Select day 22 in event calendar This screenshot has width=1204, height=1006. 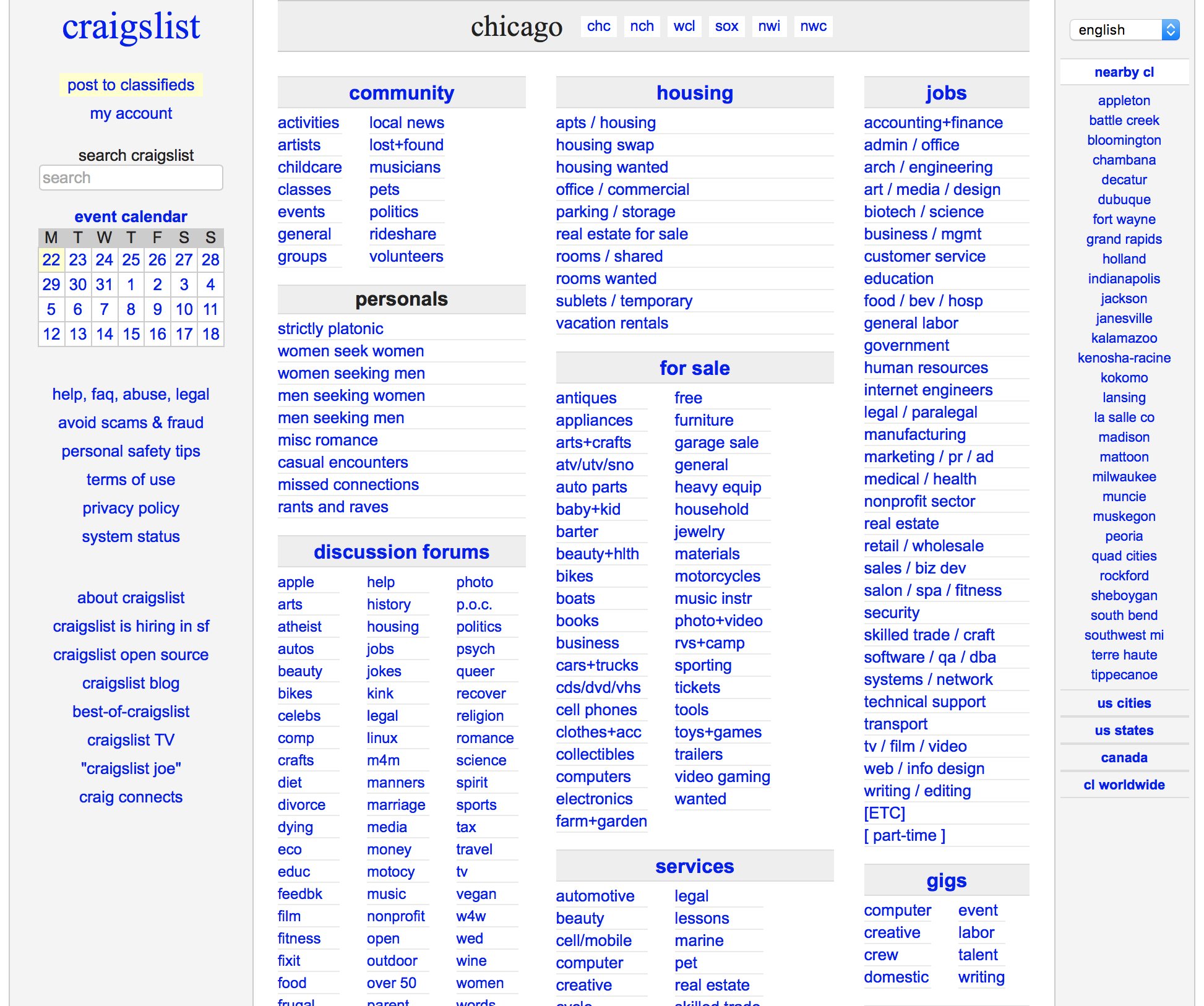51,260
